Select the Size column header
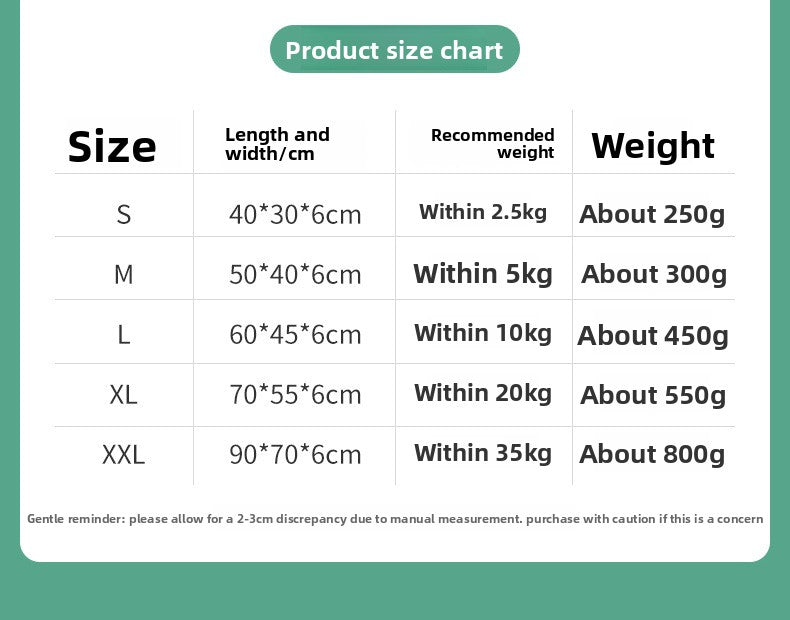This screenshot has width=790, height=620. pos(112,147)
